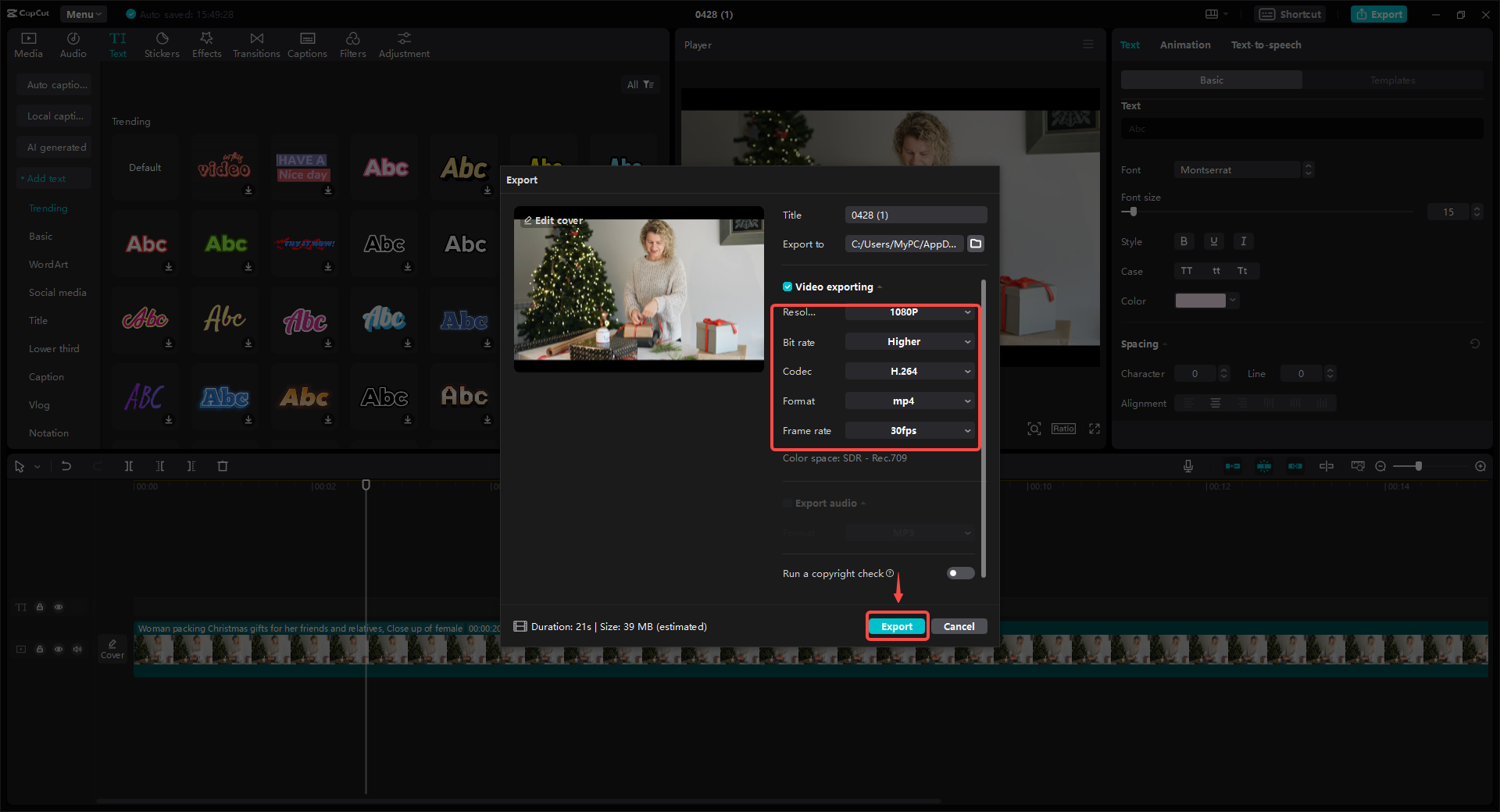The width and height of the screenshot is (1500, 812).
Task: Click the microphone record icon
Action: pyautogui.click(x=1188, y=466)
